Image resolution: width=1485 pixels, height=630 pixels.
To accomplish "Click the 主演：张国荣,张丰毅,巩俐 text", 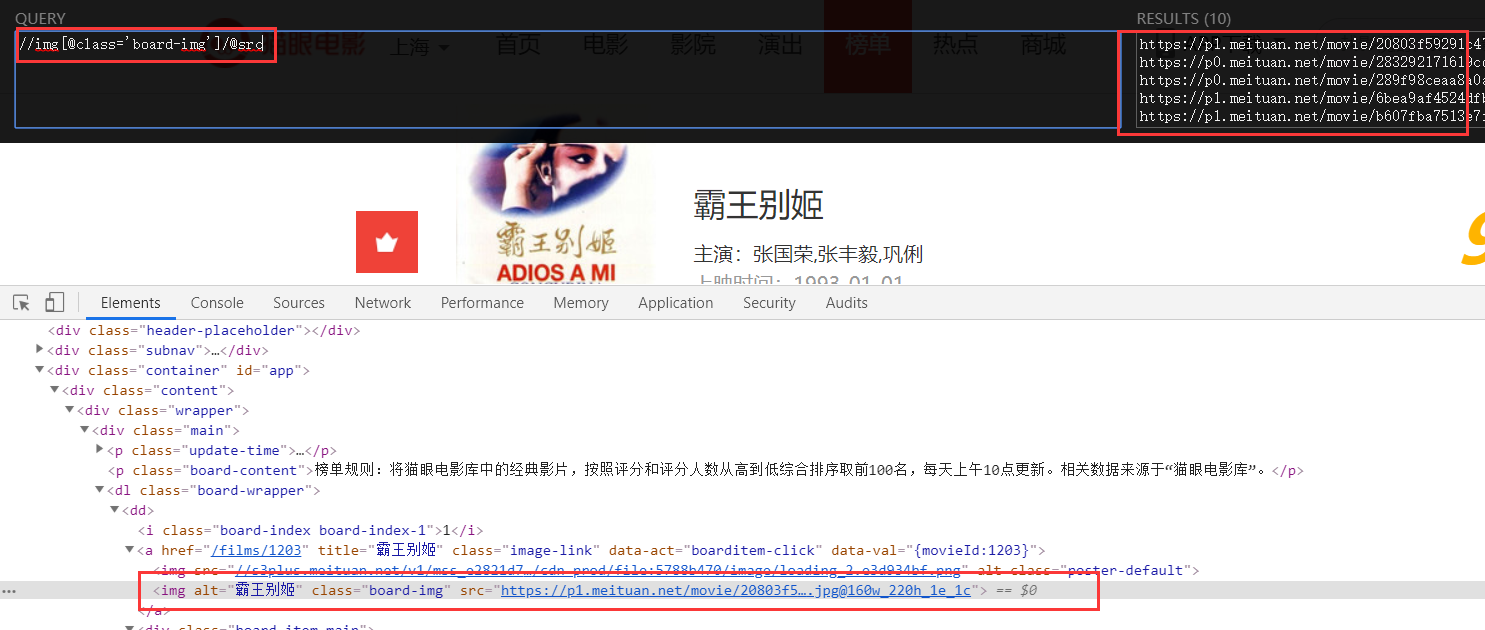I will [808, 254].
